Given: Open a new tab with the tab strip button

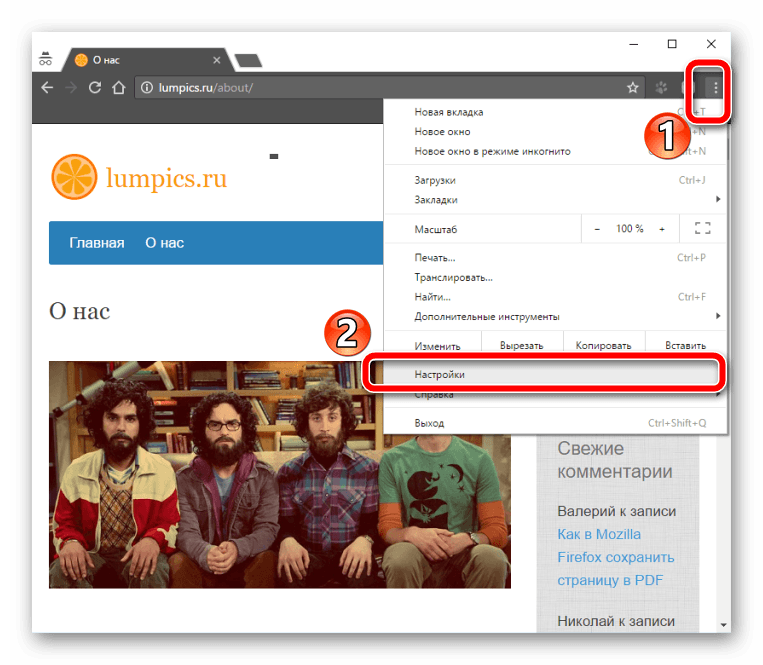Looking at the screenshot, I should pyautogui.click(x=248, y=60).
